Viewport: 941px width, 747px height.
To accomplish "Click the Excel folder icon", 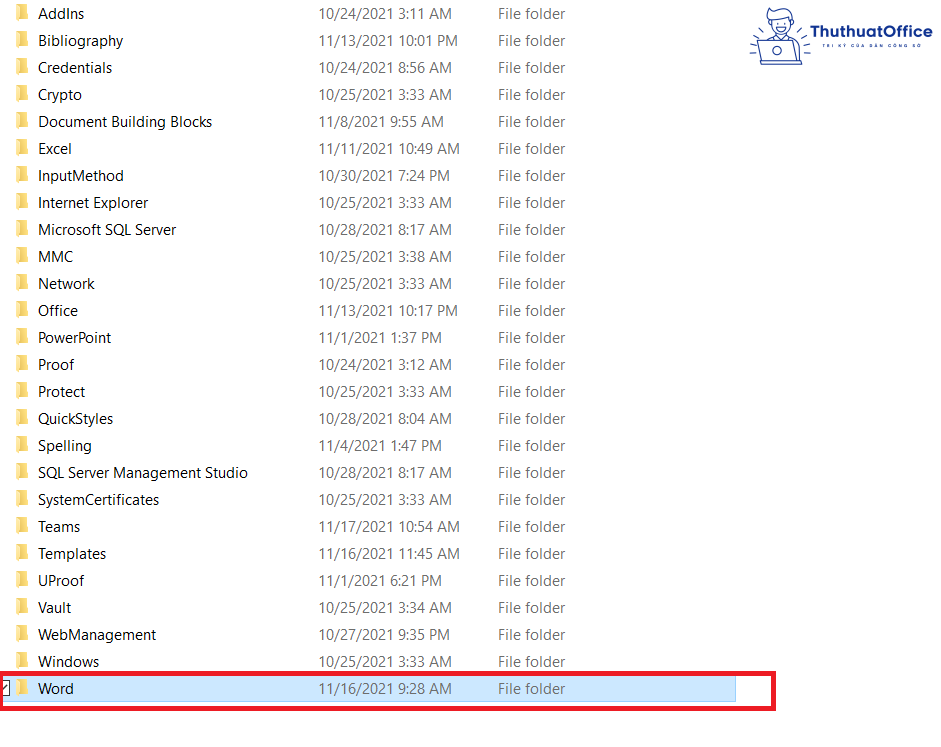I will click(x=22, y=148).
